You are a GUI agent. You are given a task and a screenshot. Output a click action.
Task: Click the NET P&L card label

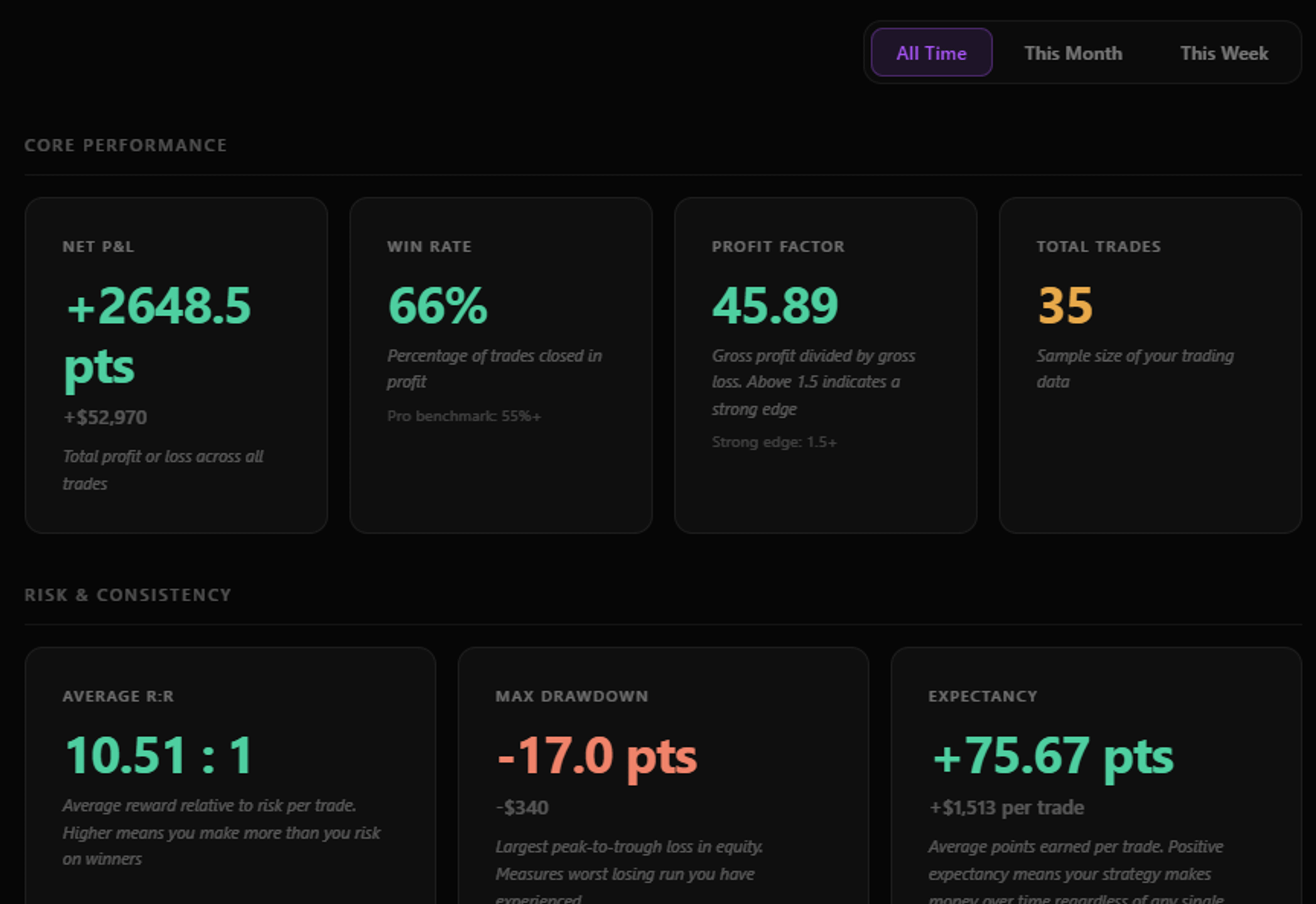tap(98, 247)
